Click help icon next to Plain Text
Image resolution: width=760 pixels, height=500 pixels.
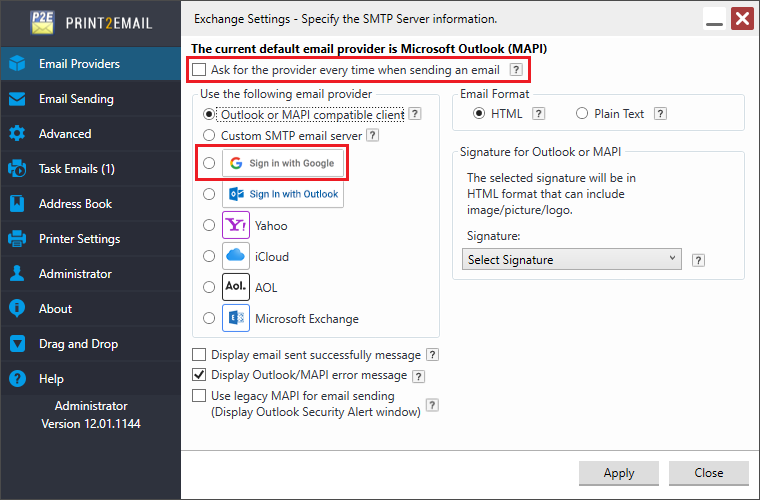tap(660, 114)
